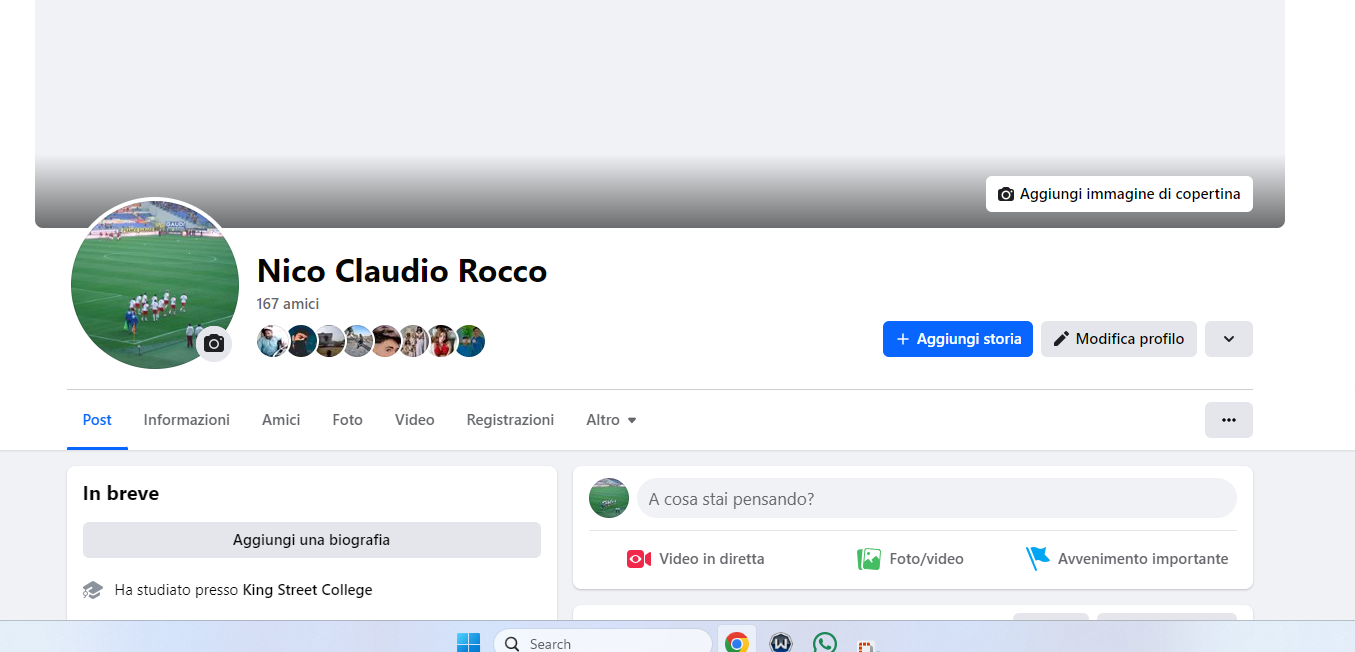
Task: Click the Video in diretta label
Action: tap(712, 559)
